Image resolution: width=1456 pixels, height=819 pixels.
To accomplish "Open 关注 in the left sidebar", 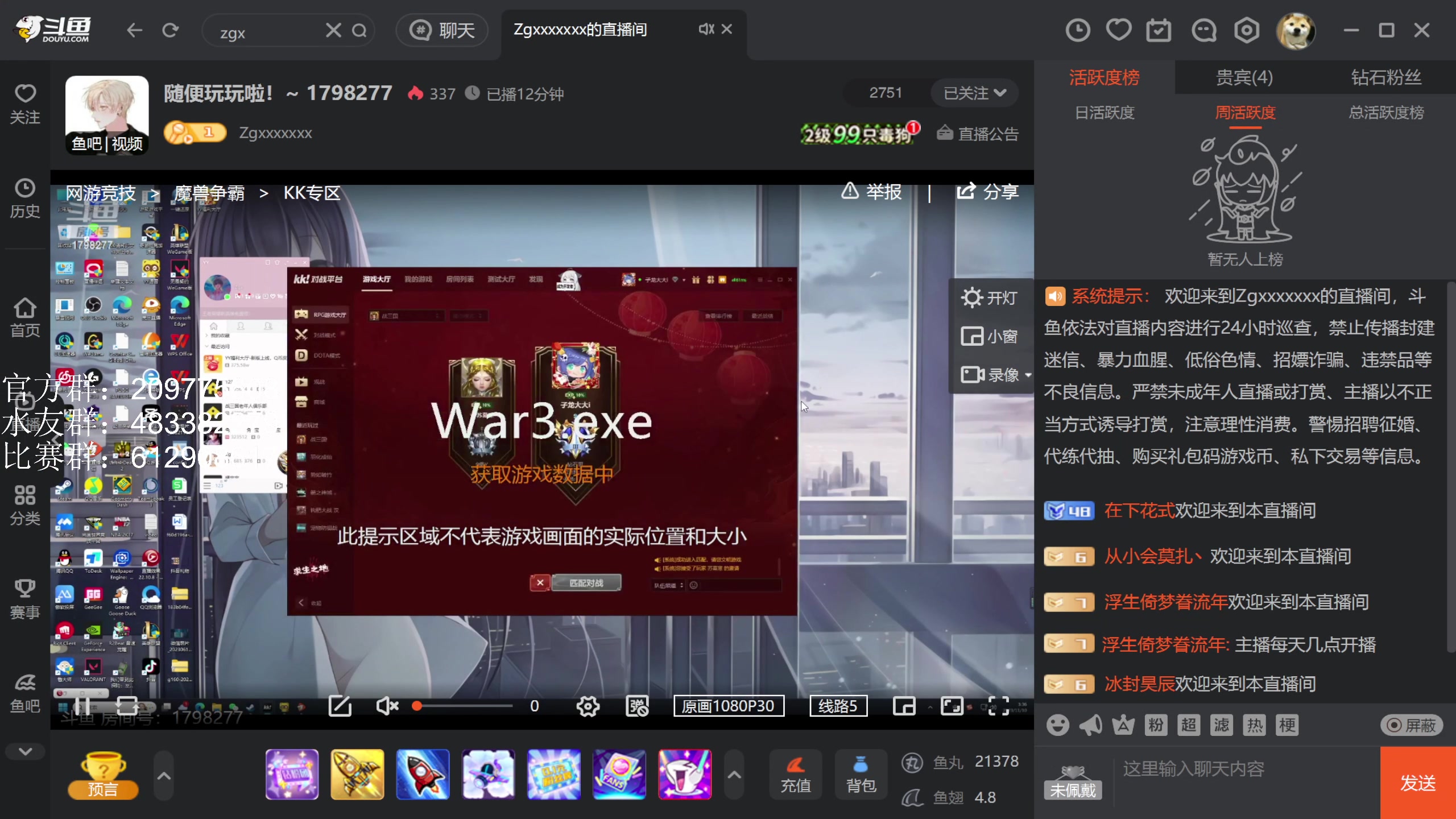I will pos(25,105).
